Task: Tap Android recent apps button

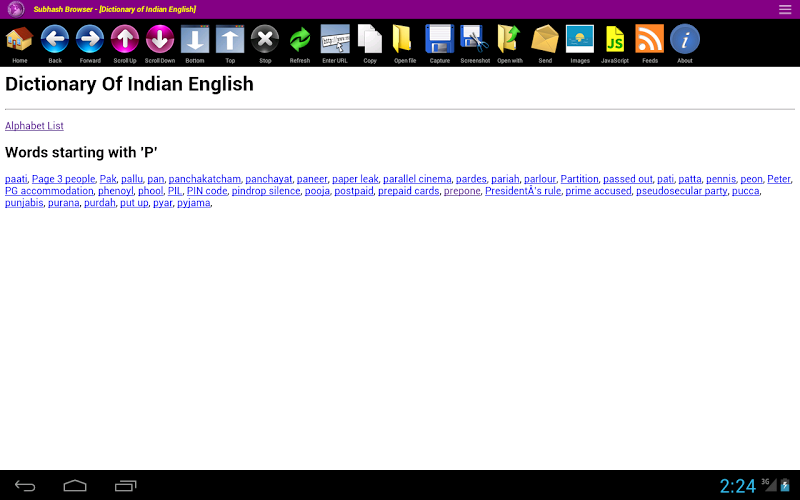Action: pyautogui.click(x=126, y=486)
